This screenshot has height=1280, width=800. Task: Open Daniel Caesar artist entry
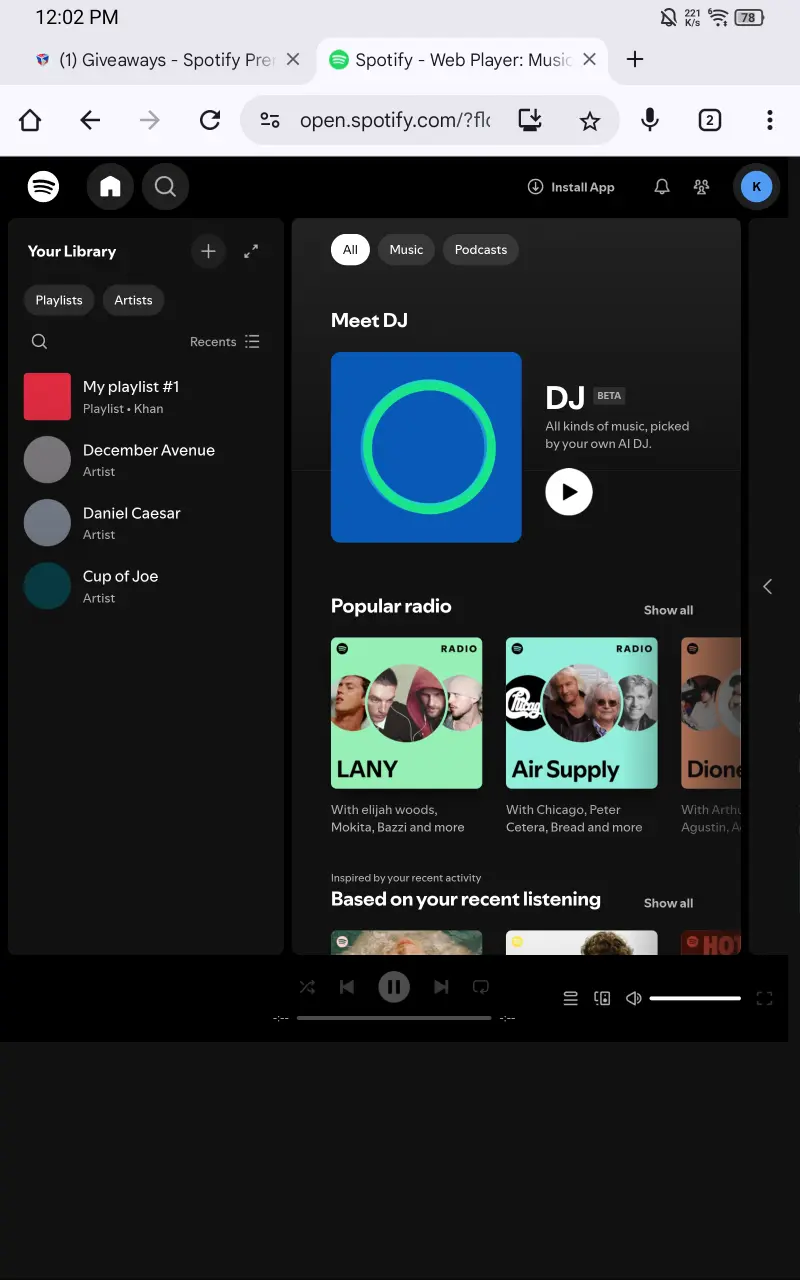(146, 523)
